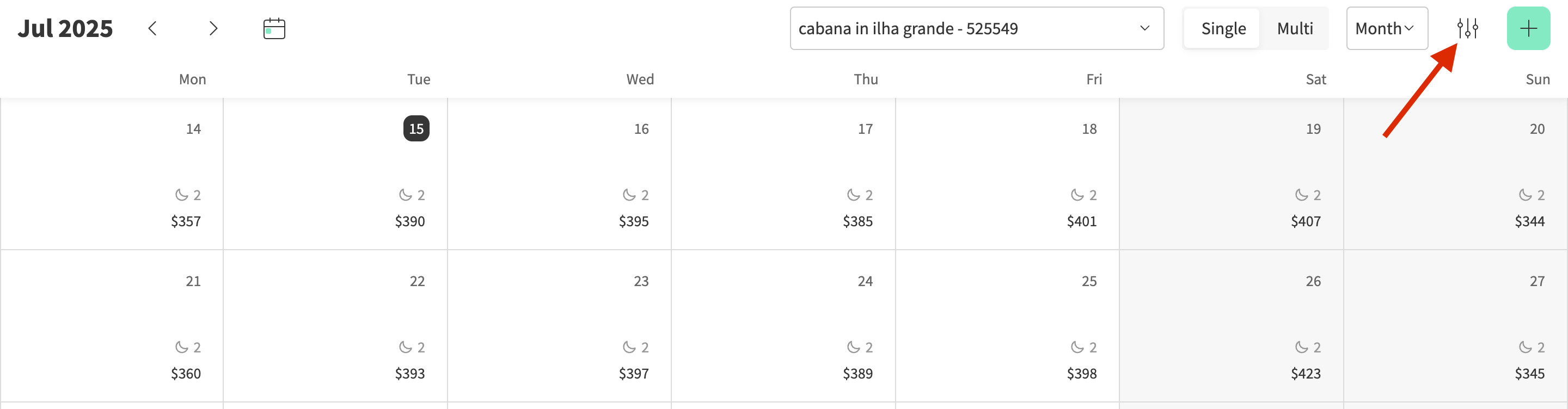Viewport: 1568px width, 409px height.
Task: Go to the next month arrow
Action: [213, 29]
